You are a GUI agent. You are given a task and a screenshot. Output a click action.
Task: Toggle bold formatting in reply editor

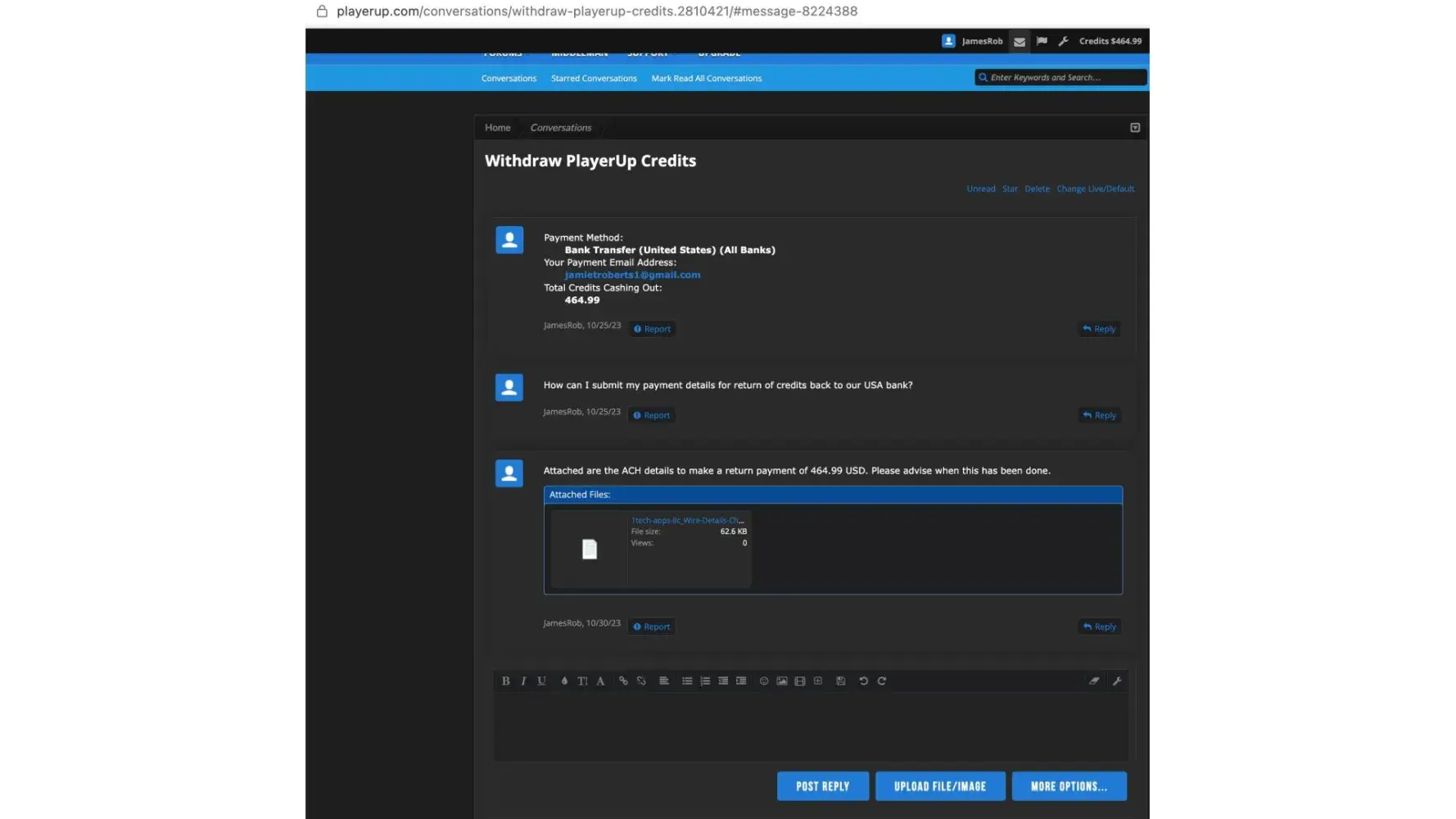click(x=505, y=681)
